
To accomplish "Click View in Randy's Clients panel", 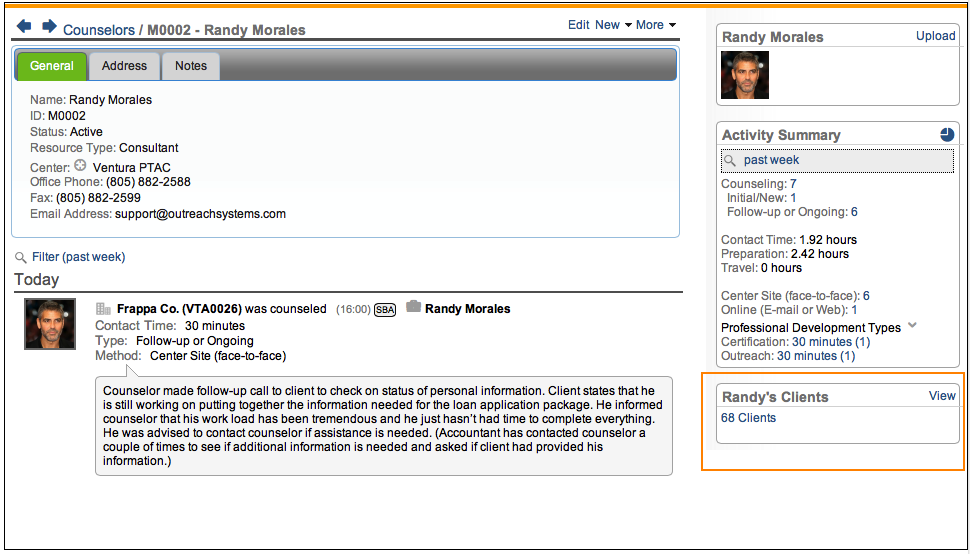I will coord(942,396).
